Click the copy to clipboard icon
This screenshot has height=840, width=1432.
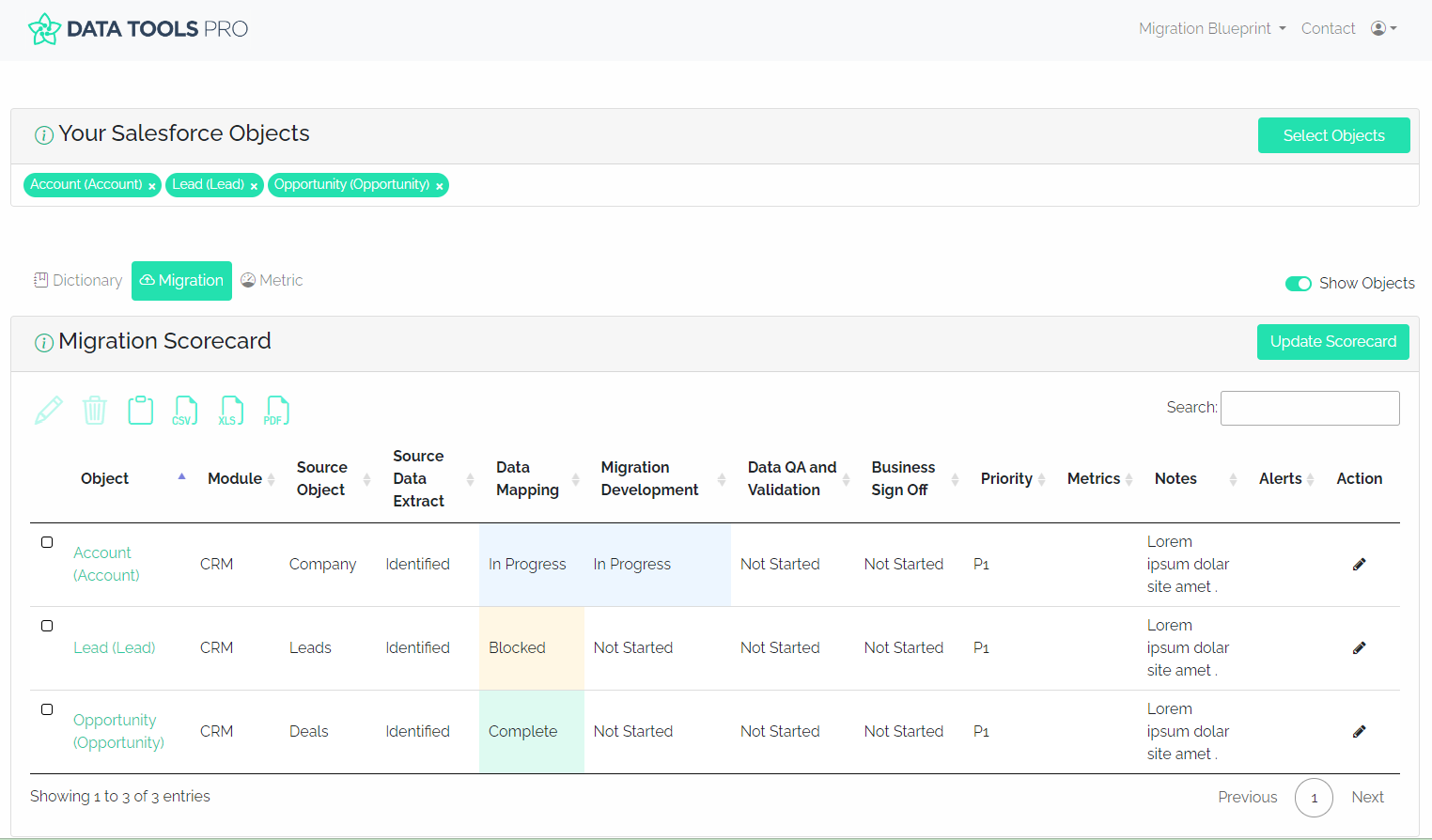point(141,411)
